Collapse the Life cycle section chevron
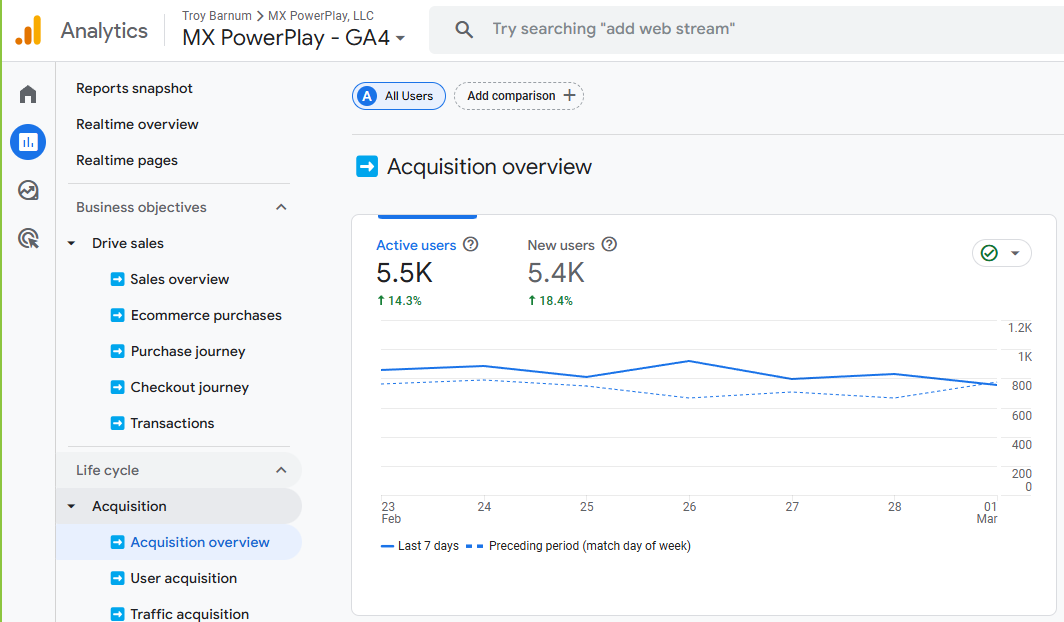The image size is (1064, 622). click(x=281, y=470)
